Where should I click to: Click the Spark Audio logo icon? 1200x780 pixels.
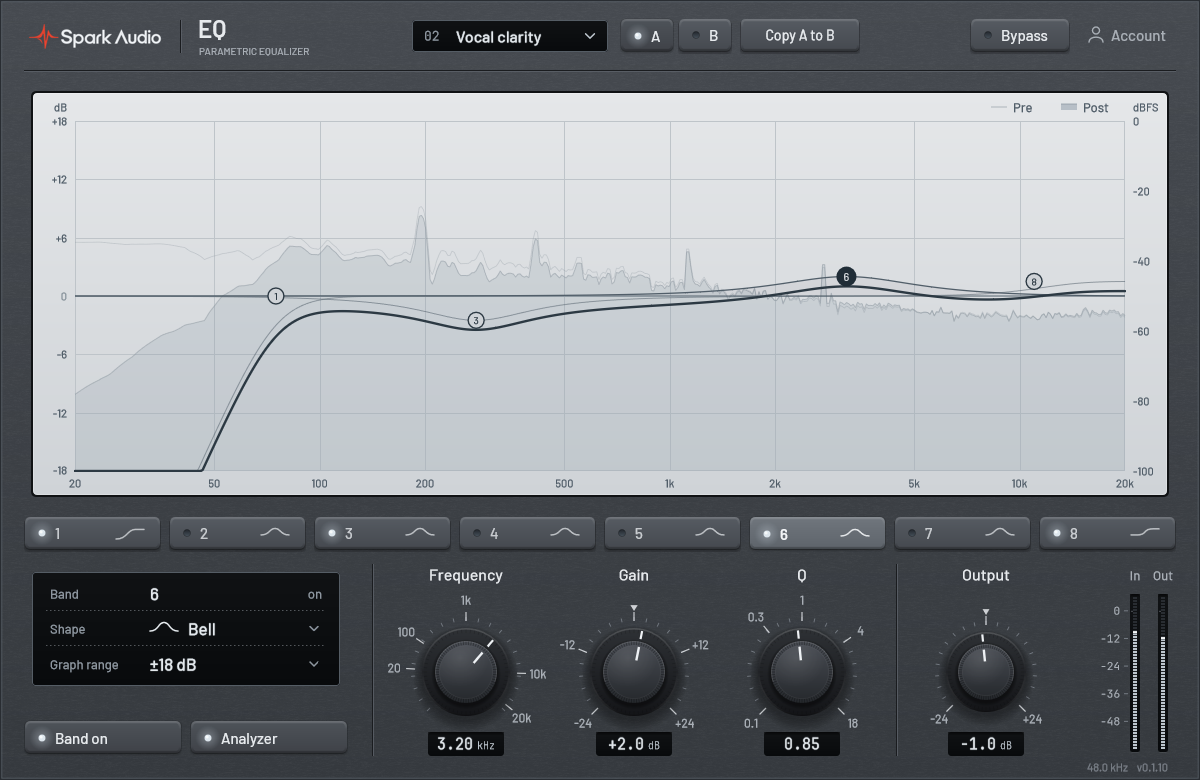pos(43,37)
